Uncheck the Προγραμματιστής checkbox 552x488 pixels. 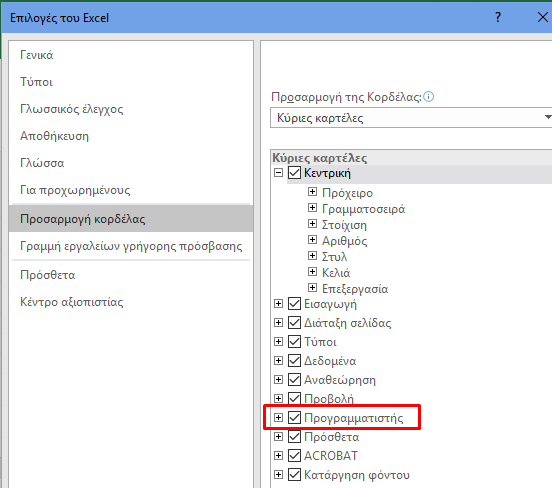294,418
